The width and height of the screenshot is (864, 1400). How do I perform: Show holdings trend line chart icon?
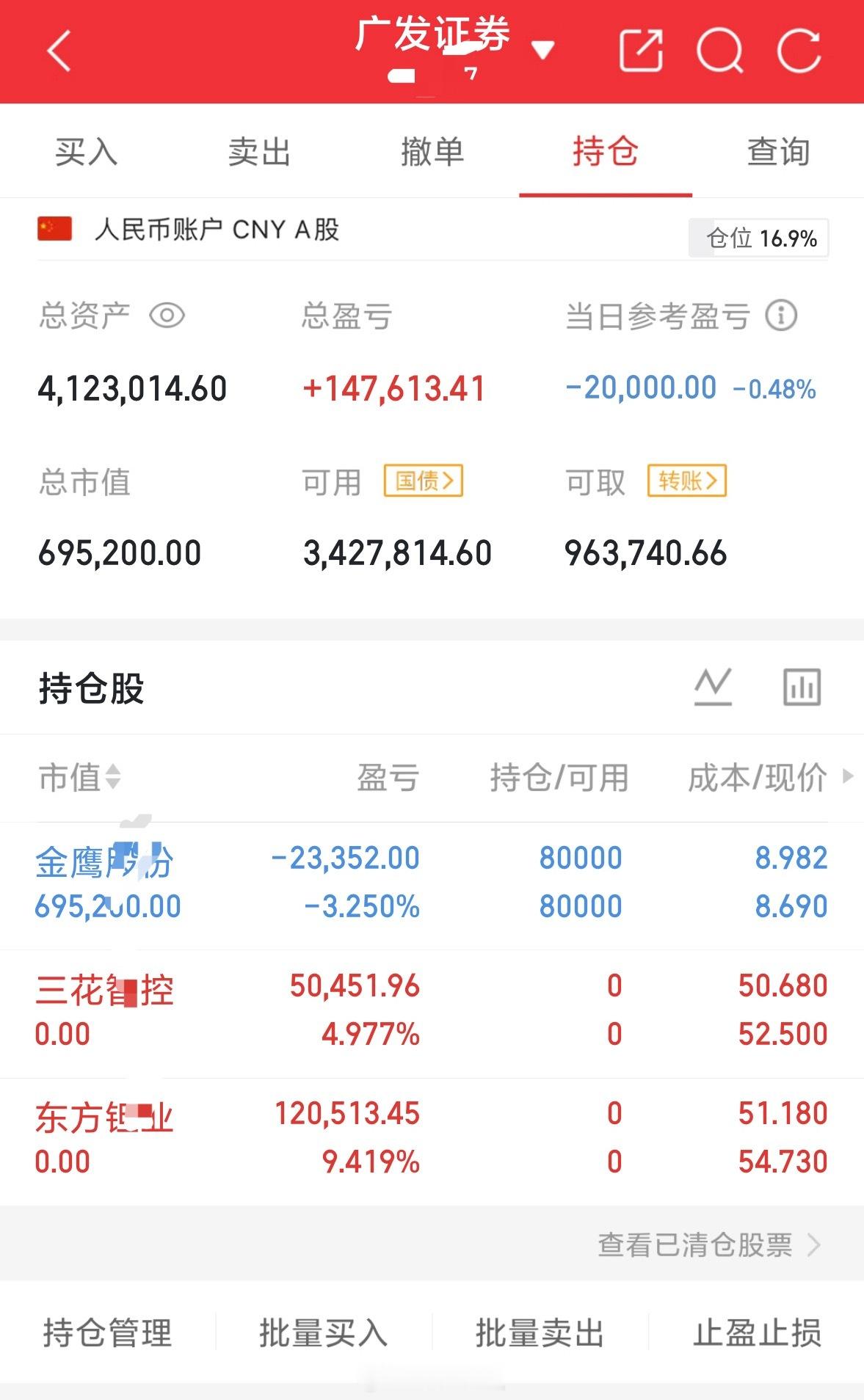click(713, 687)
